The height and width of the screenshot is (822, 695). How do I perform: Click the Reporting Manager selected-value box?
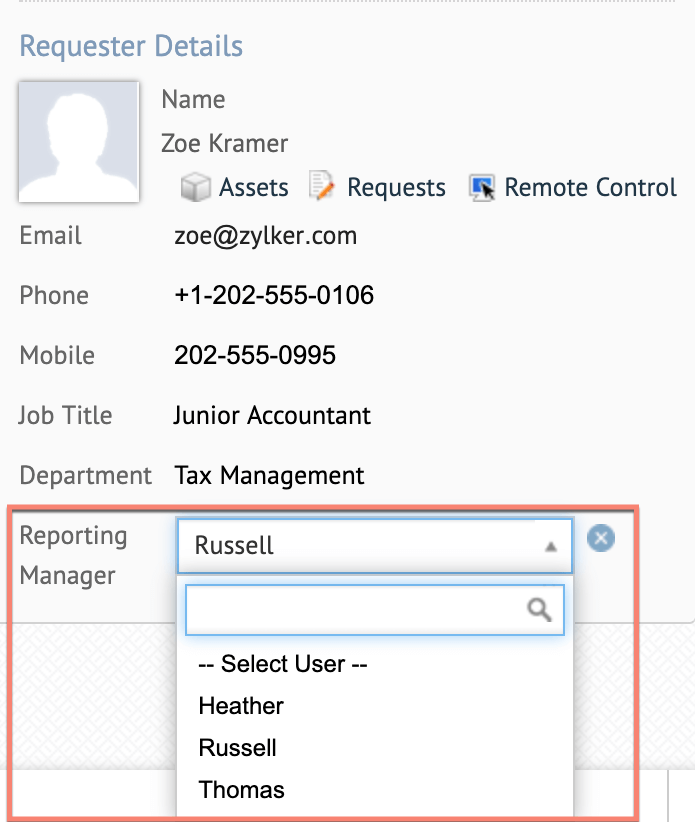pyautogui.click(x=360, y=546)
